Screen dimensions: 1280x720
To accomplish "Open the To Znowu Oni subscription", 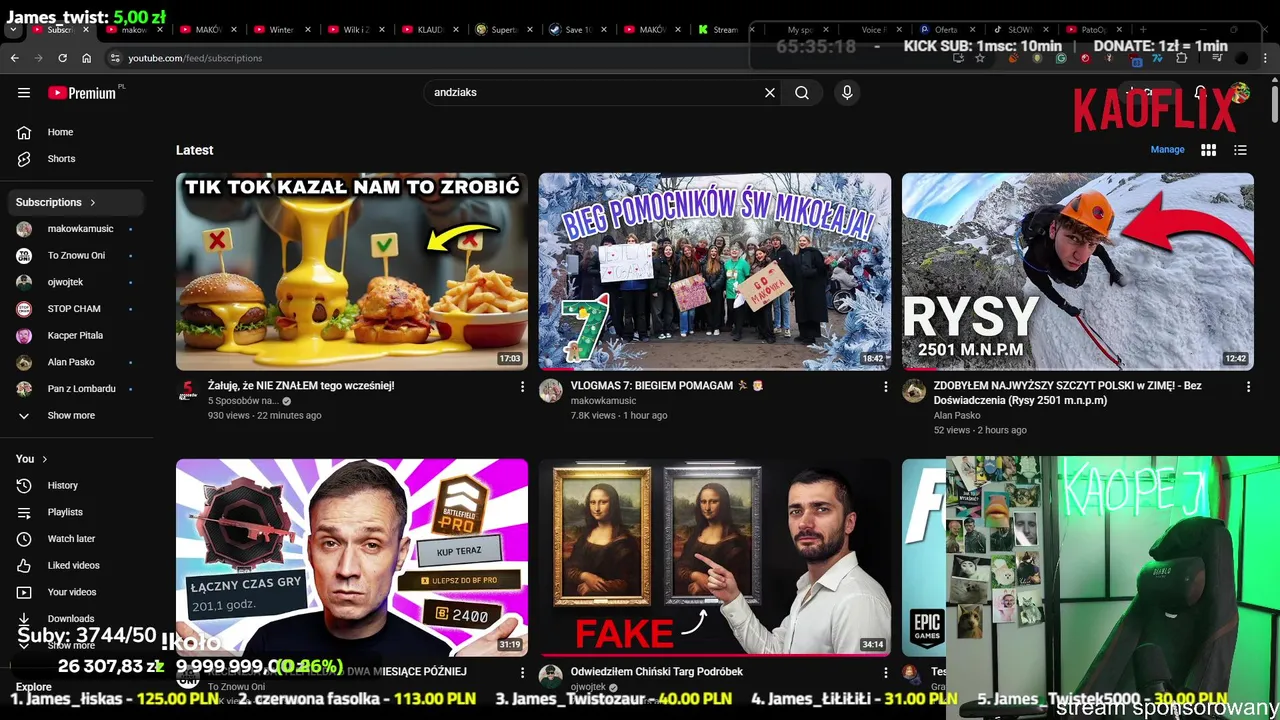I will [76, 255].
